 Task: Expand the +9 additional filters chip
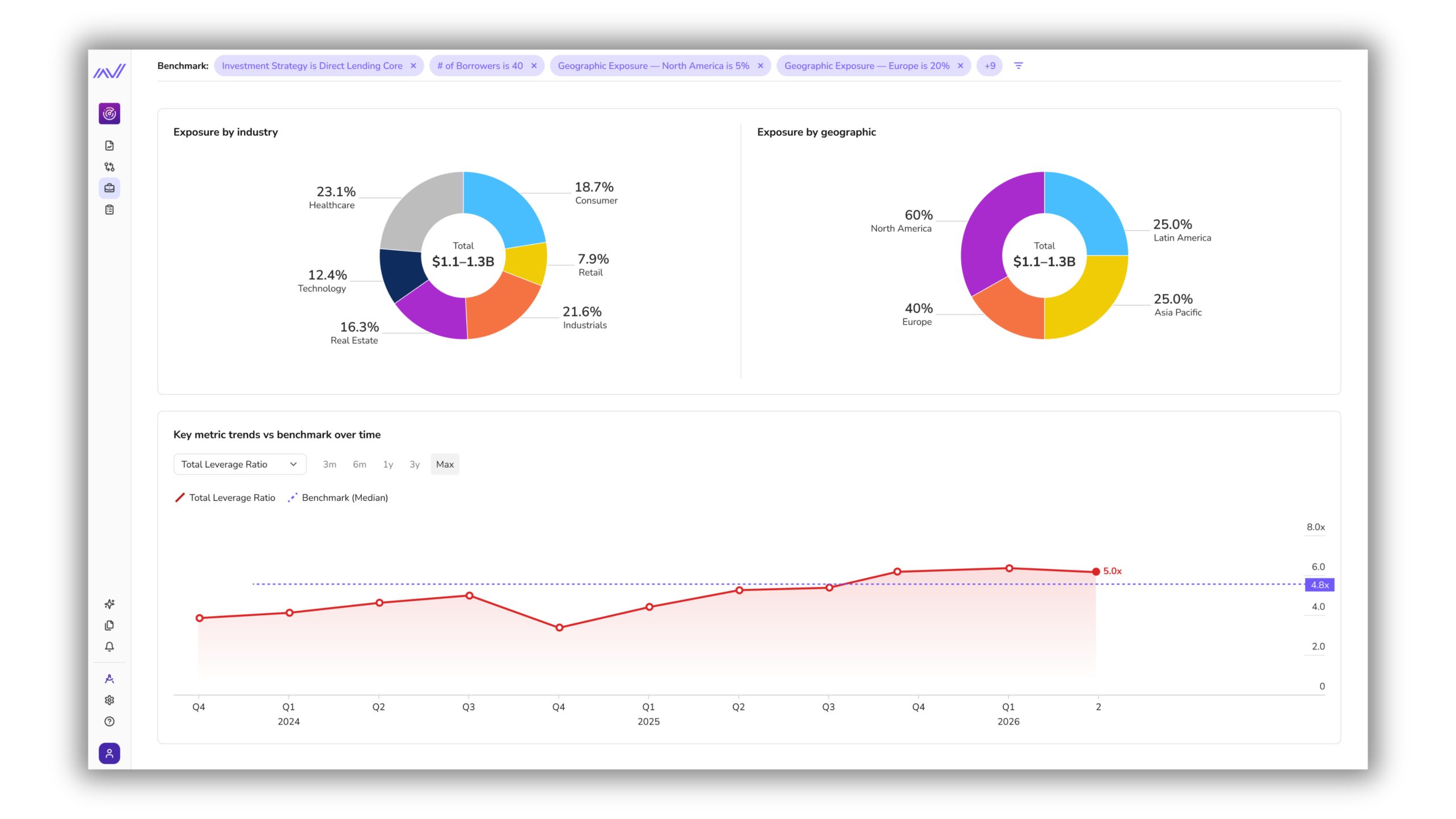[x=990, y=66]
